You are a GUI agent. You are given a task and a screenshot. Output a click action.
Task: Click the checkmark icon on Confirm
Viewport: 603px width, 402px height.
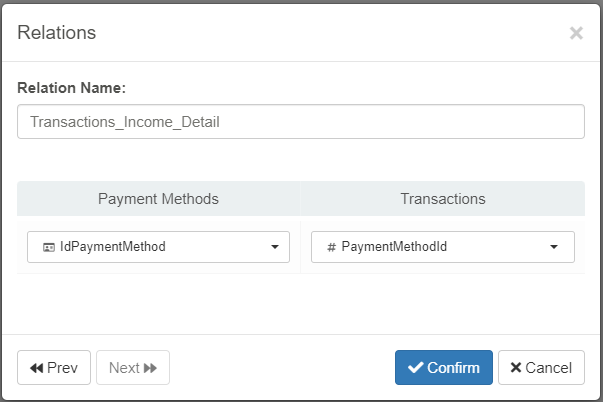pos(416,367)
